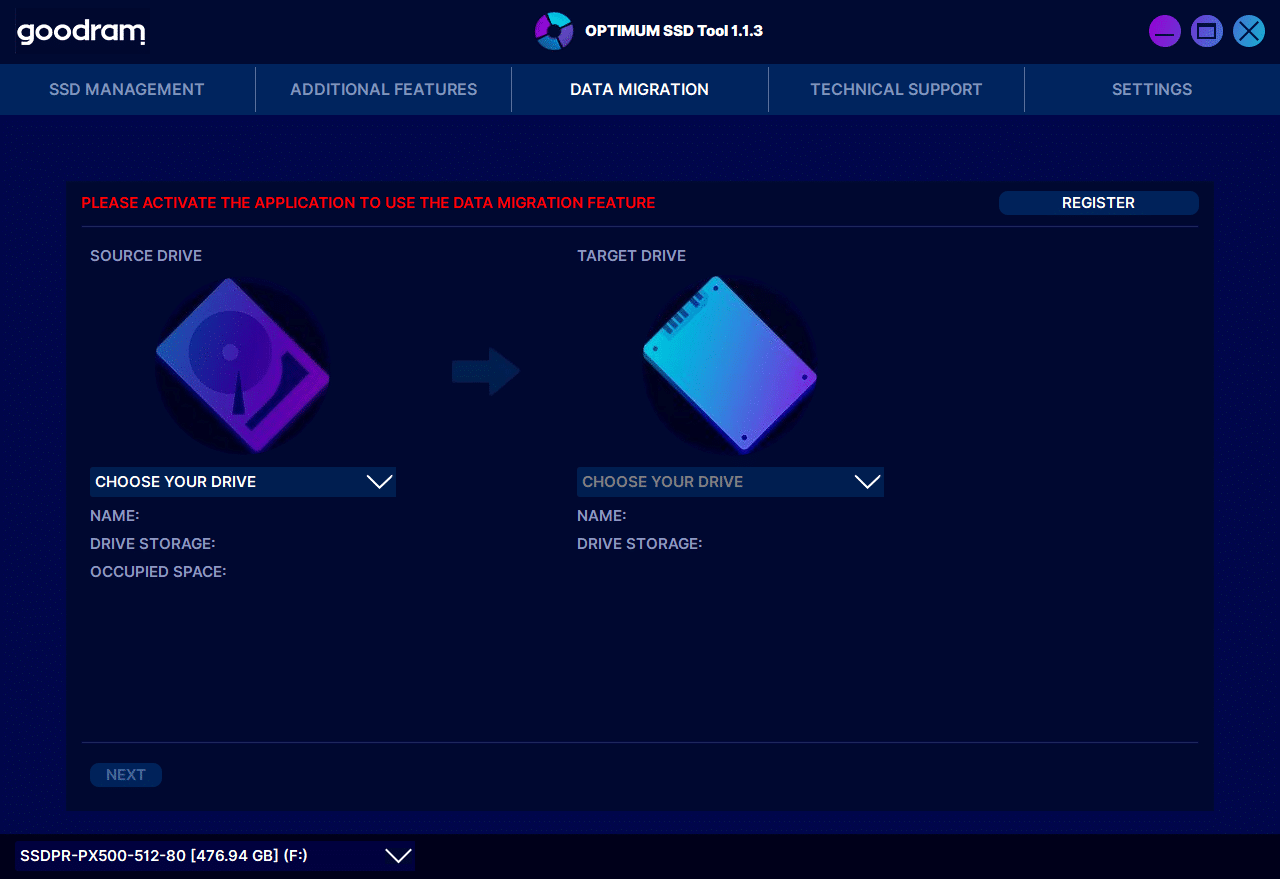The height and width of the screenshot is (879, 1280).
Task: Click the Optimum SSD Tool 1.1.3 title text
Action: 673,31
